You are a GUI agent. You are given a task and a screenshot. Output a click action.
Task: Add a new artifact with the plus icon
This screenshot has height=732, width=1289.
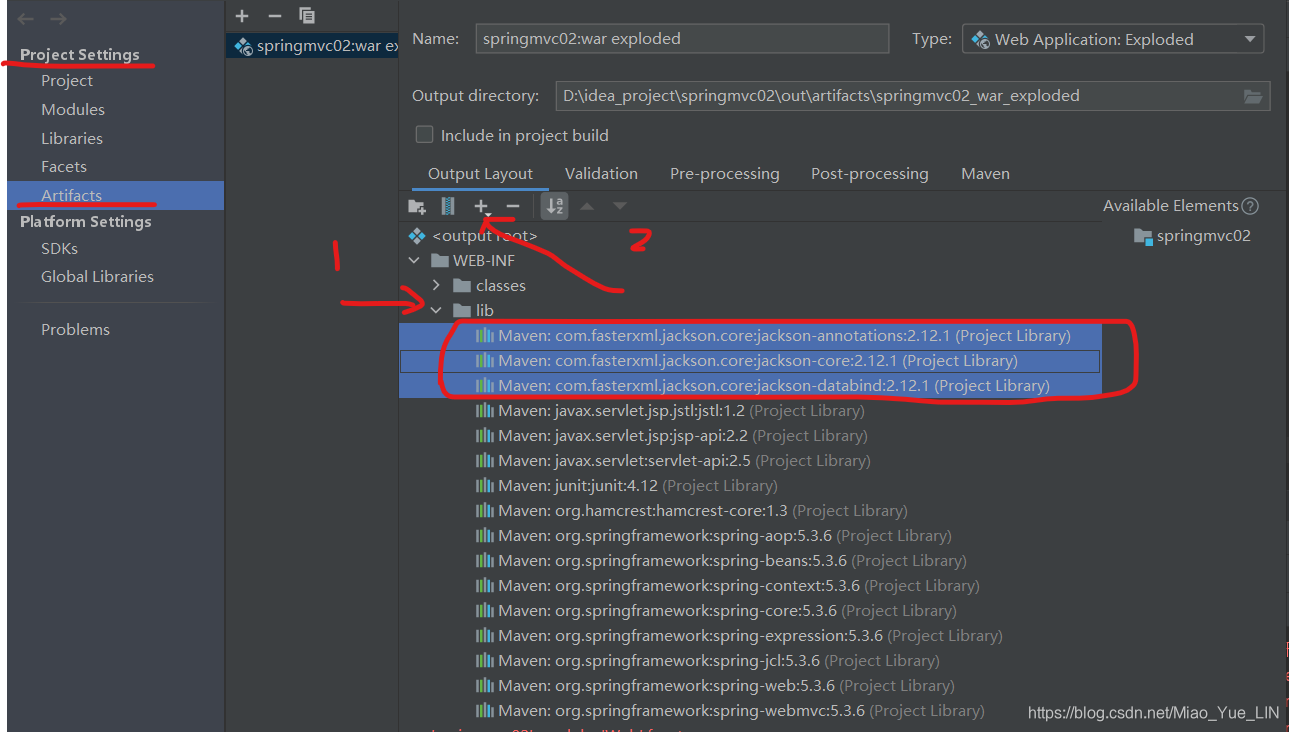pos(241,15)
